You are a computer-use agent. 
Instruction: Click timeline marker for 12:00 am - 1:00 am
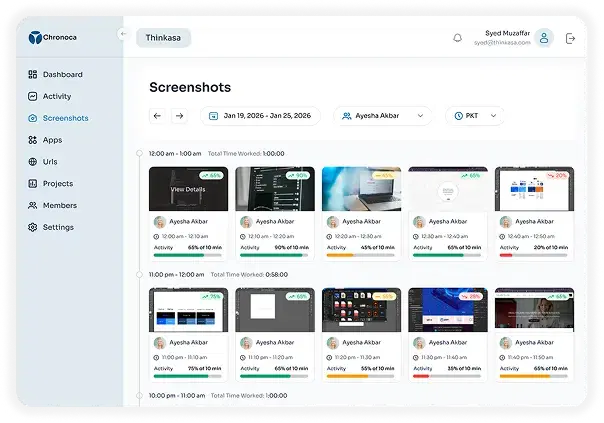139,153
